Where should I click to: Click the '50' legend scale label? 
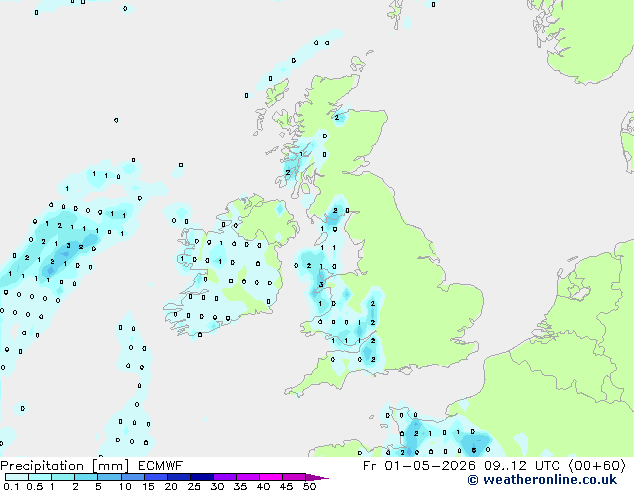click(309, 486)
